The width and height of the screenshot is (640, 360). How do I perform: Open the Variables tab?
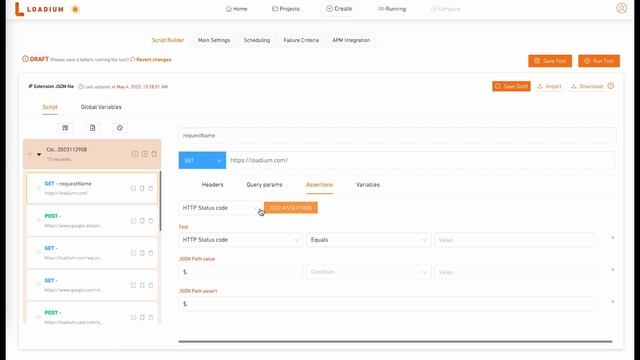[x=368, y=184]
